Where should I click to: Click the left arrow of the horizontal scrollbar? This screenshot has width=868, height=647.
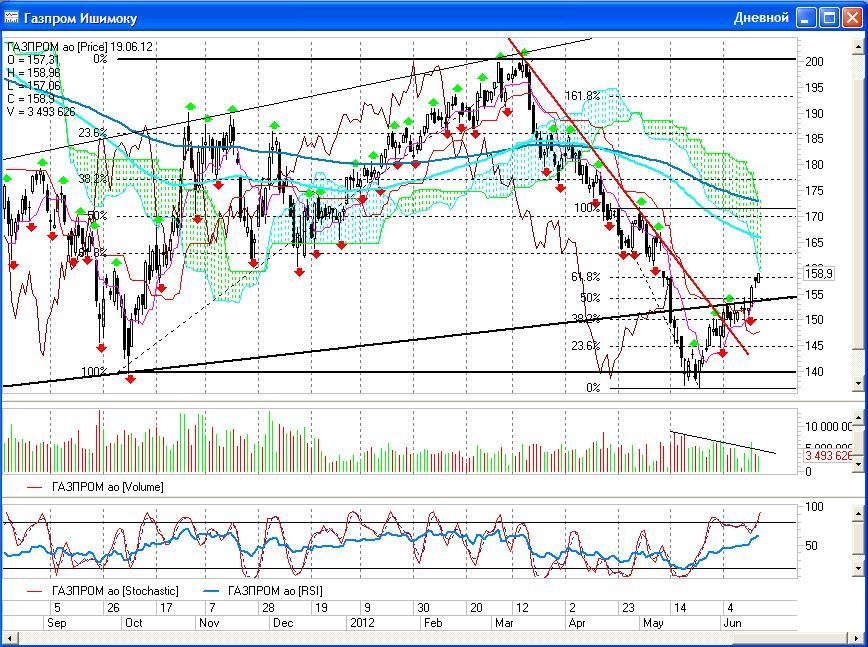pyautogui.click(x=10, y=639)
